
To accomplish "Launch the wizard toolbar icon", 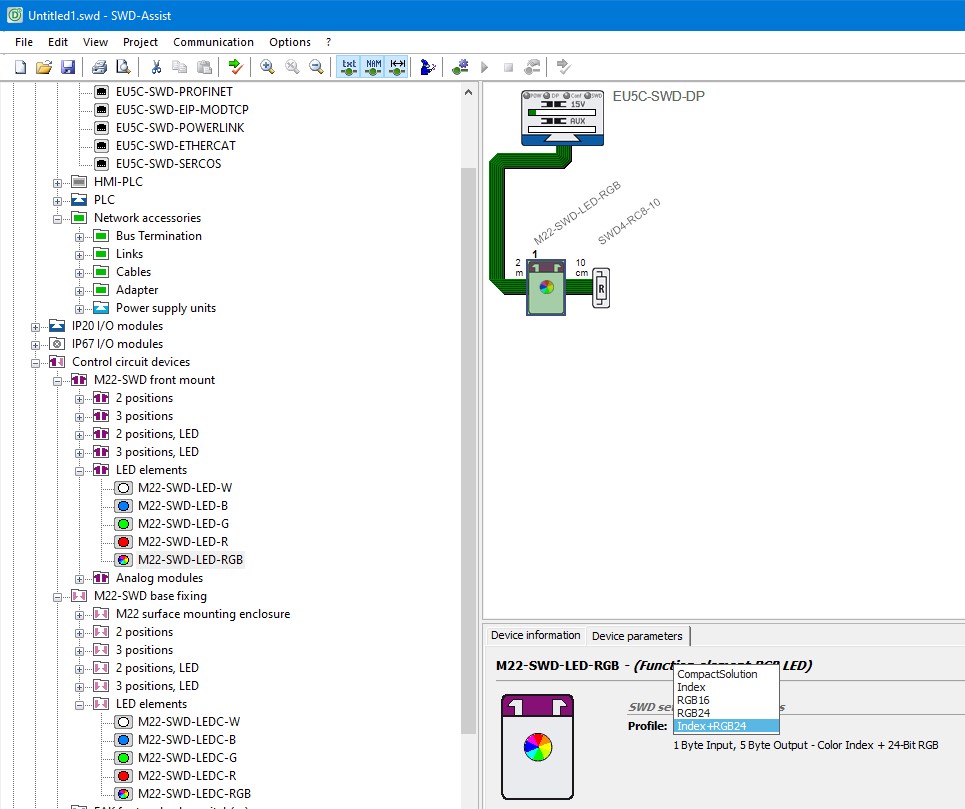I will click(428, 66).
